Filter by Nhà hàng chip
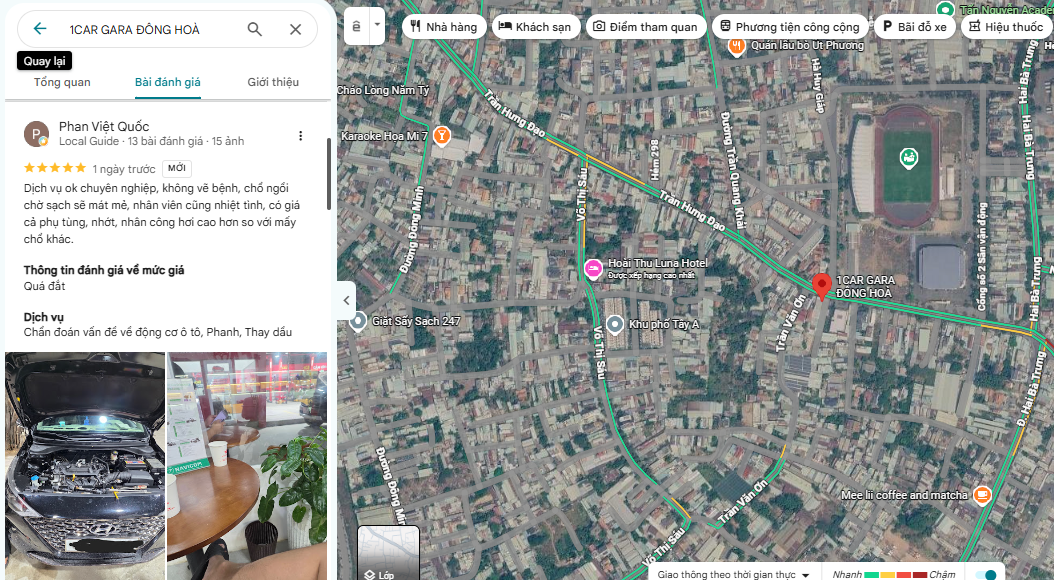This screenshot has width=1054, height=580. (444, 27)
